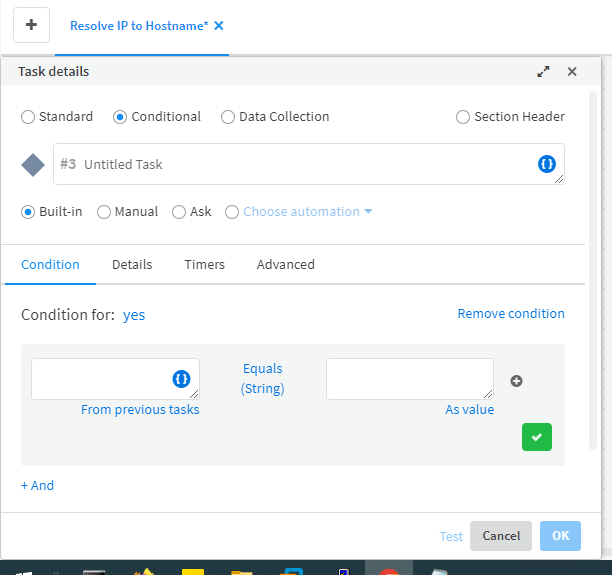Close the Resolve IP to Hostname tab

[219, 26]
